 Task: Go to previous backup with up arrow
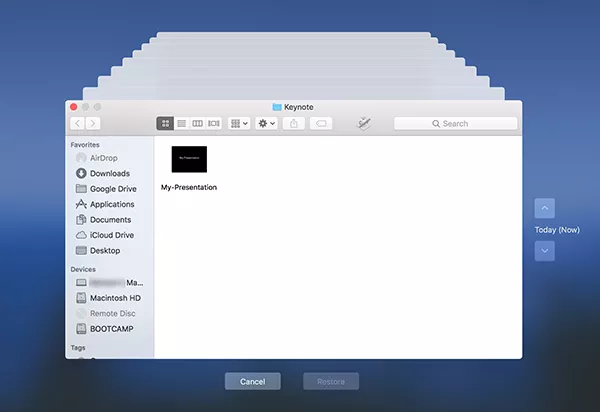544,209
